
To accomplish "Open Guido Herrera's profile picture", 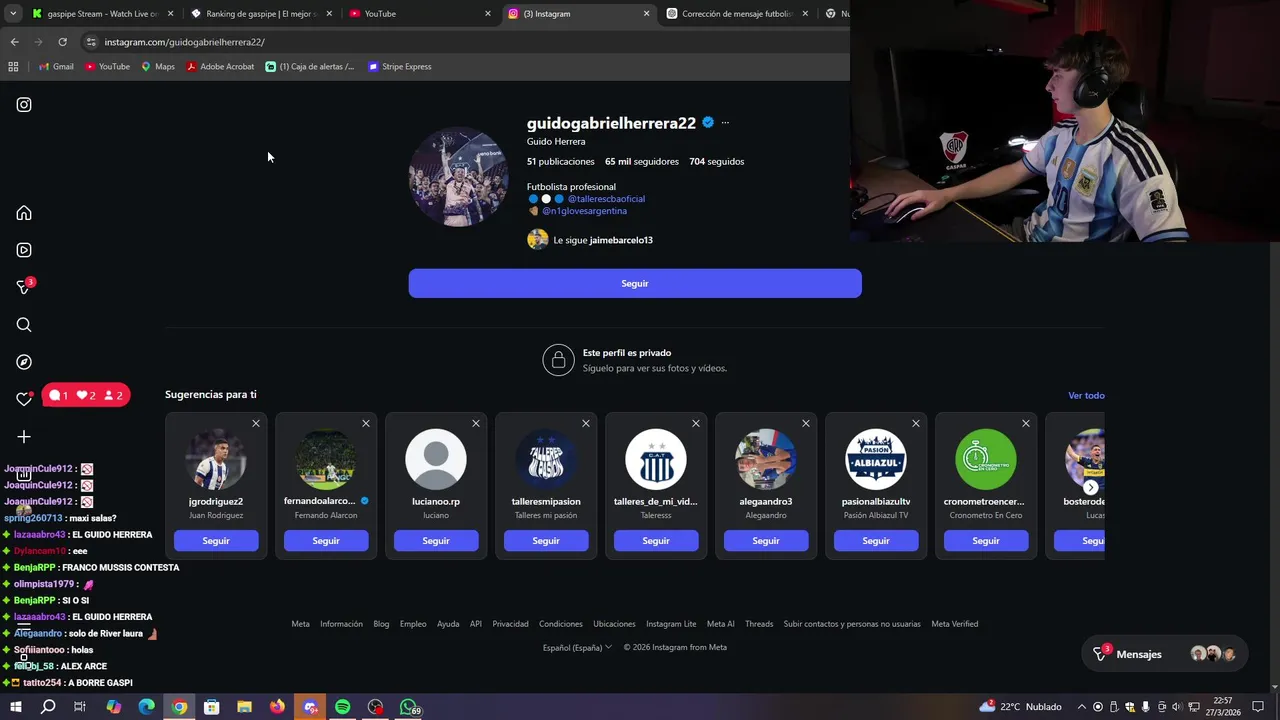I will [x=459, y=177].
